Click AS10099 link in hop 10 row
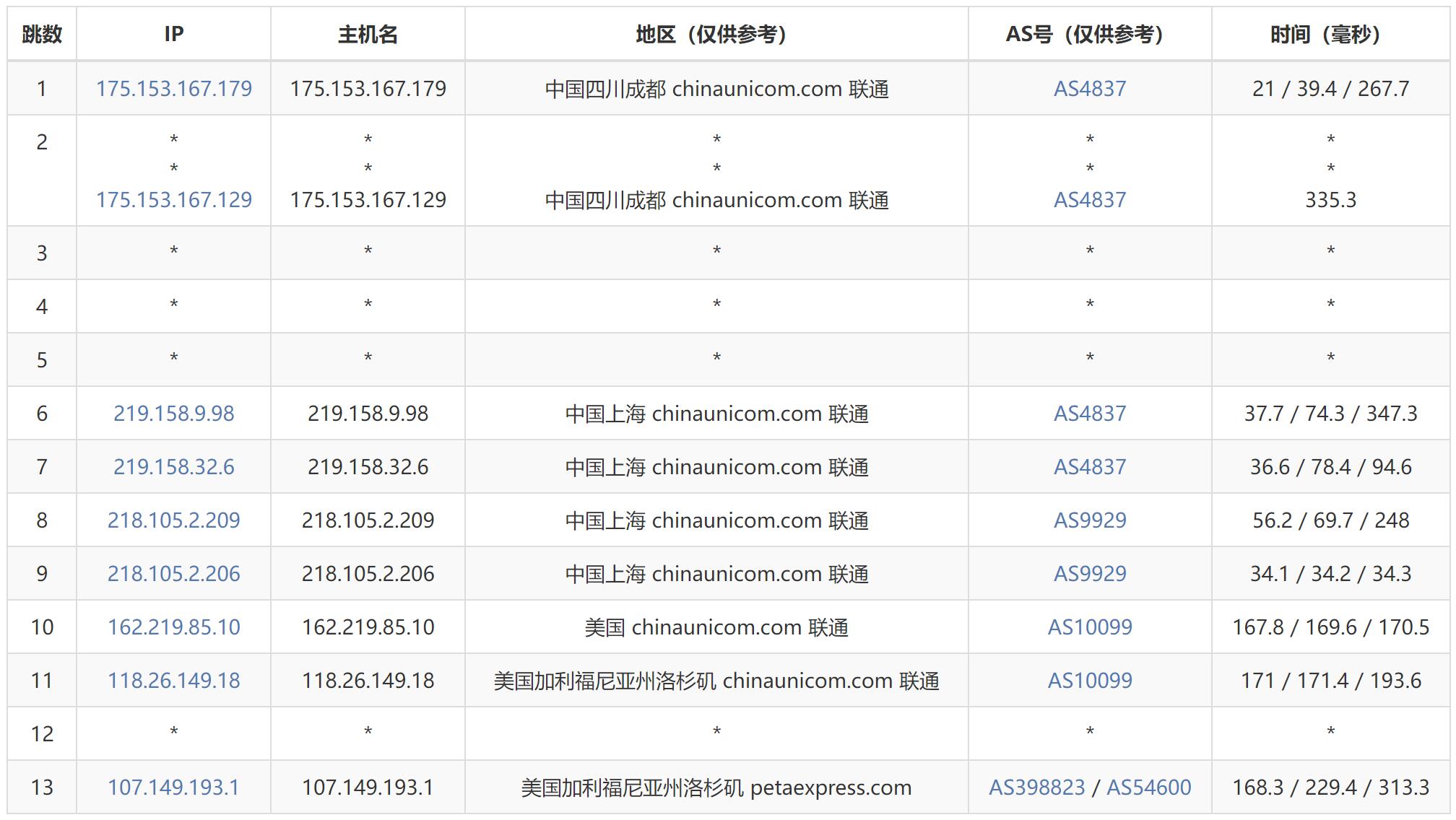Screen dimensions: 1456x820 coord(1090,627)
